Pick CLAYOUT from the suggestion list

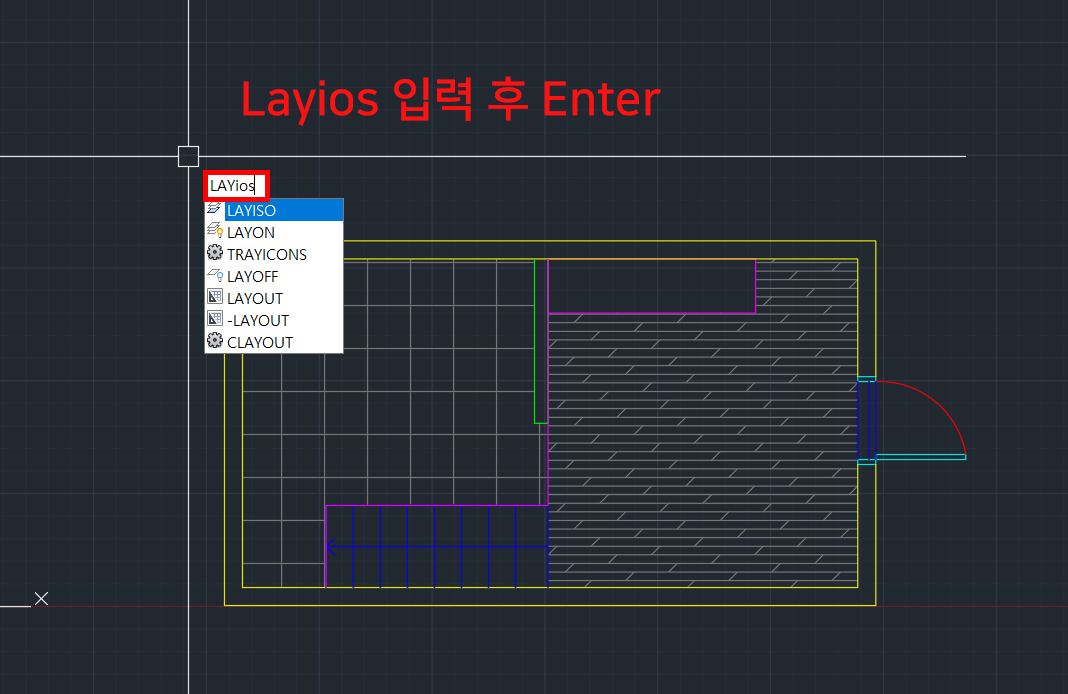274,342
